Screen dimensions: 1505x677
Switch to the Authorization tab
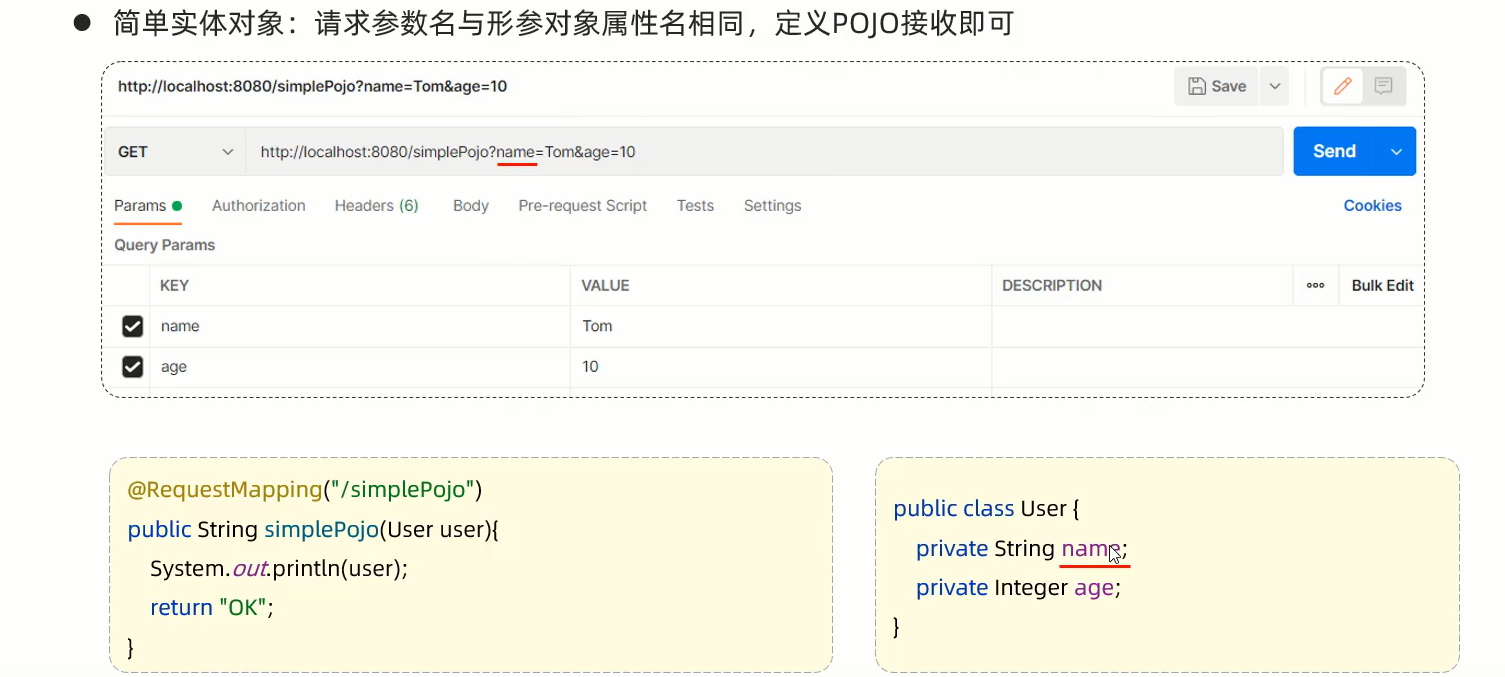point(258,206)
